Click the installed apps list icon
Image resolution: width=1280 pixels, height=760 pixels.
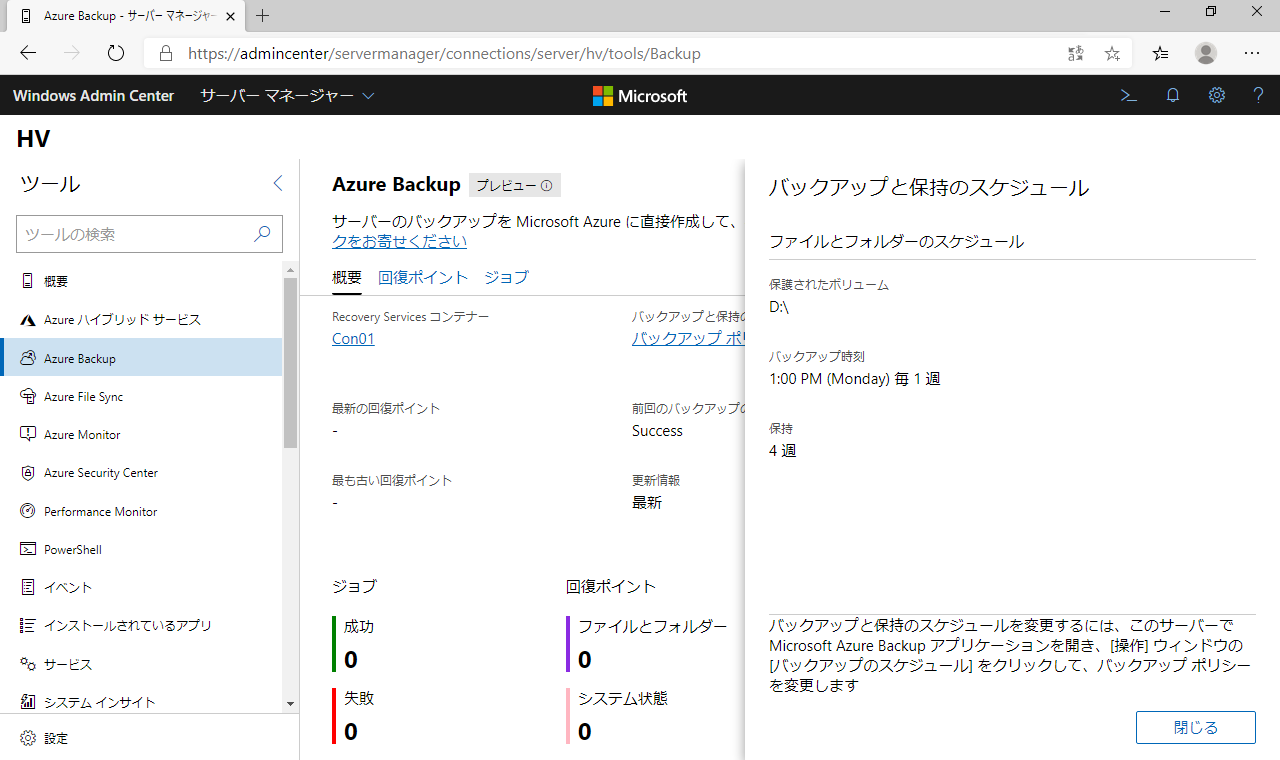click(27, 626)
